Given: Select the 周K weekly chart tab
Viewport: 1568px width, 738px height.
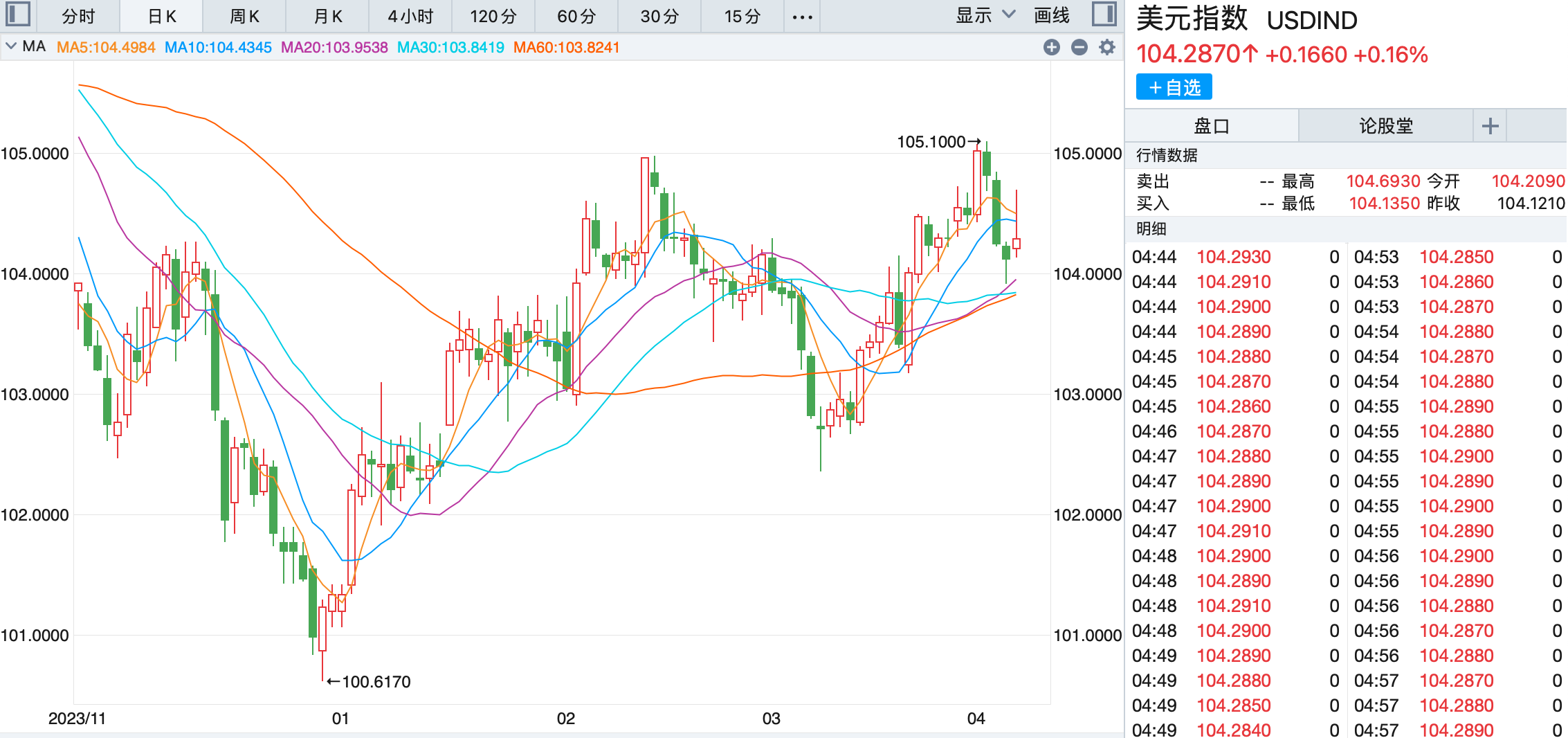Looking at the screenshot, I should tap(244, 17).
